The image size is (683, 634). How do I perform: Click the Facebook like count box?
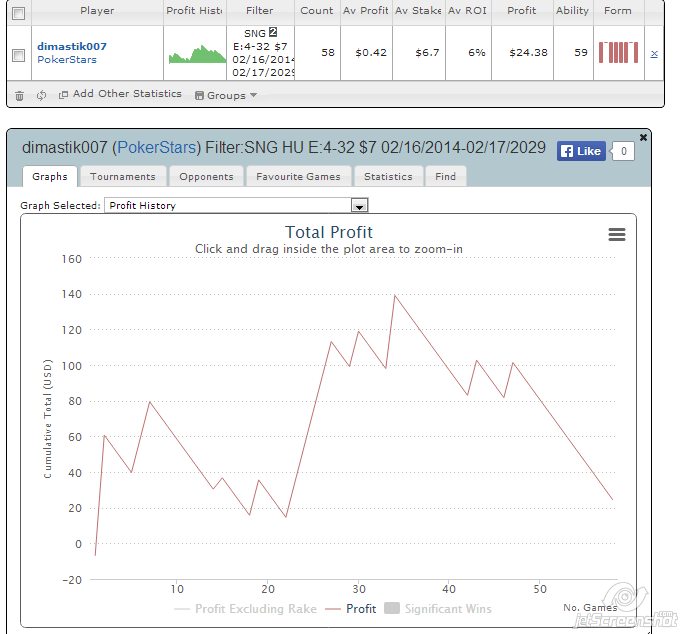(623, 151)
